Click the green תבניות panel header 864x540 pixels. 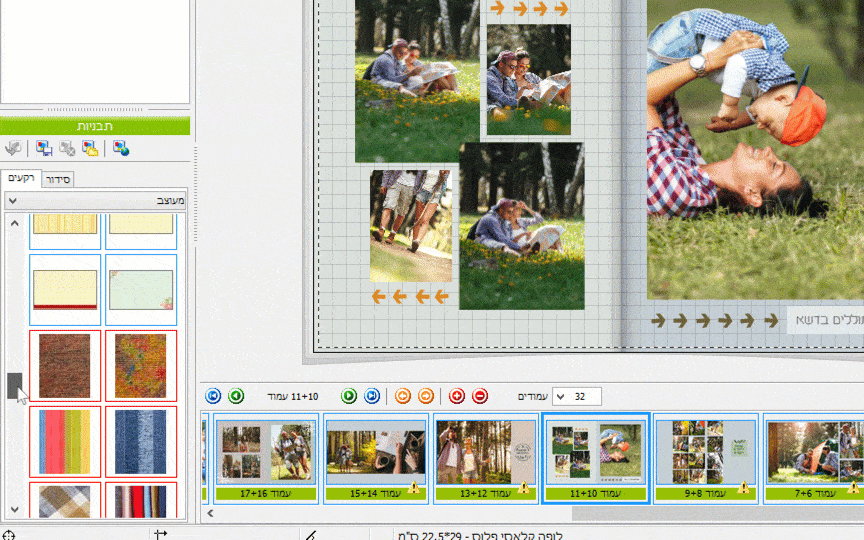pos(94,127)
